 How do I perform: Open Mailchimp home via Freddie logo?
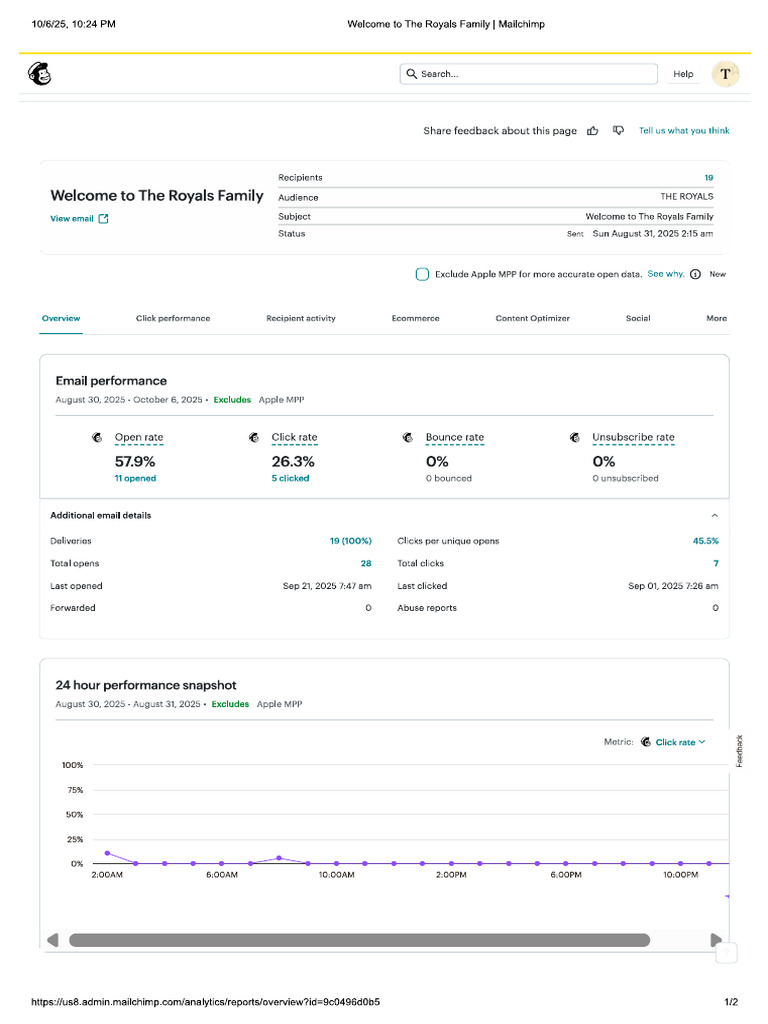(40, 74)
